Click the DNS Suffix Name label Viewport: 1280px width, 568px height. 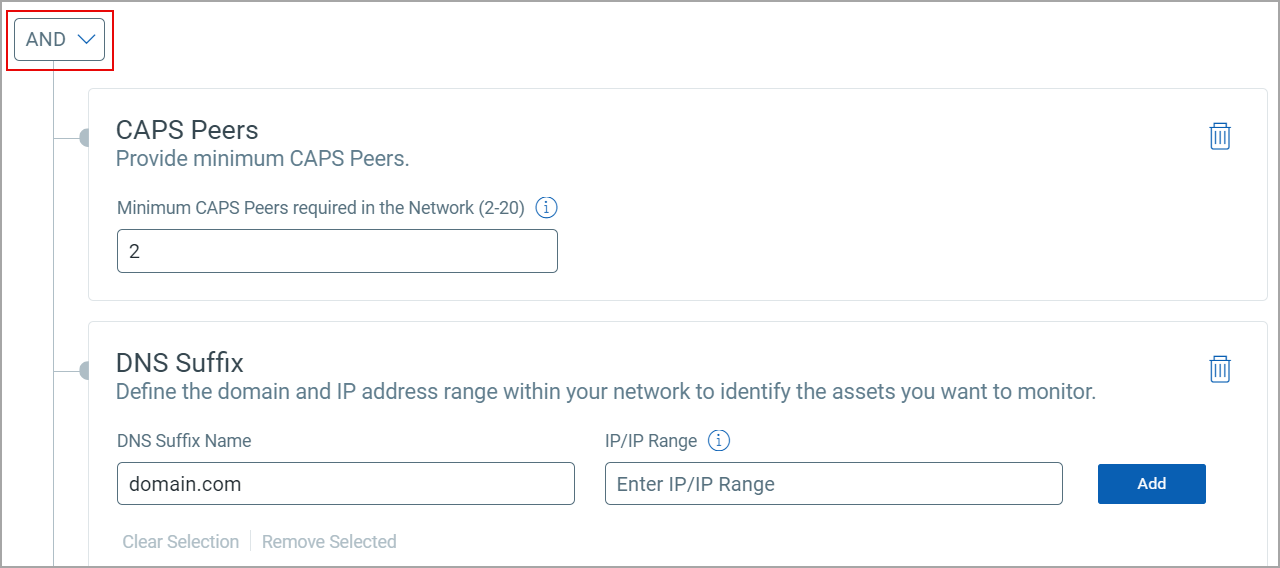[x=184, y=440]
